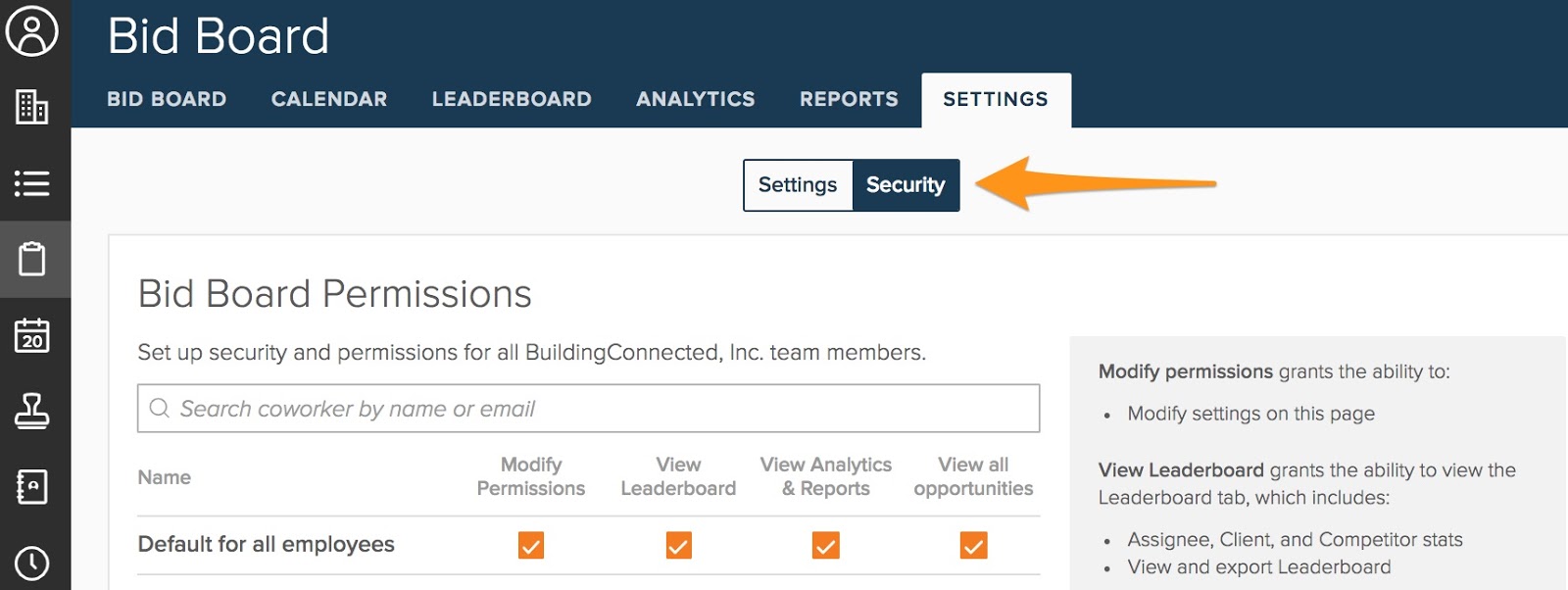This screenshot has width=1568, height=590.
Task: Open the address book sidebar icon
Action: [x=32, y=487]
